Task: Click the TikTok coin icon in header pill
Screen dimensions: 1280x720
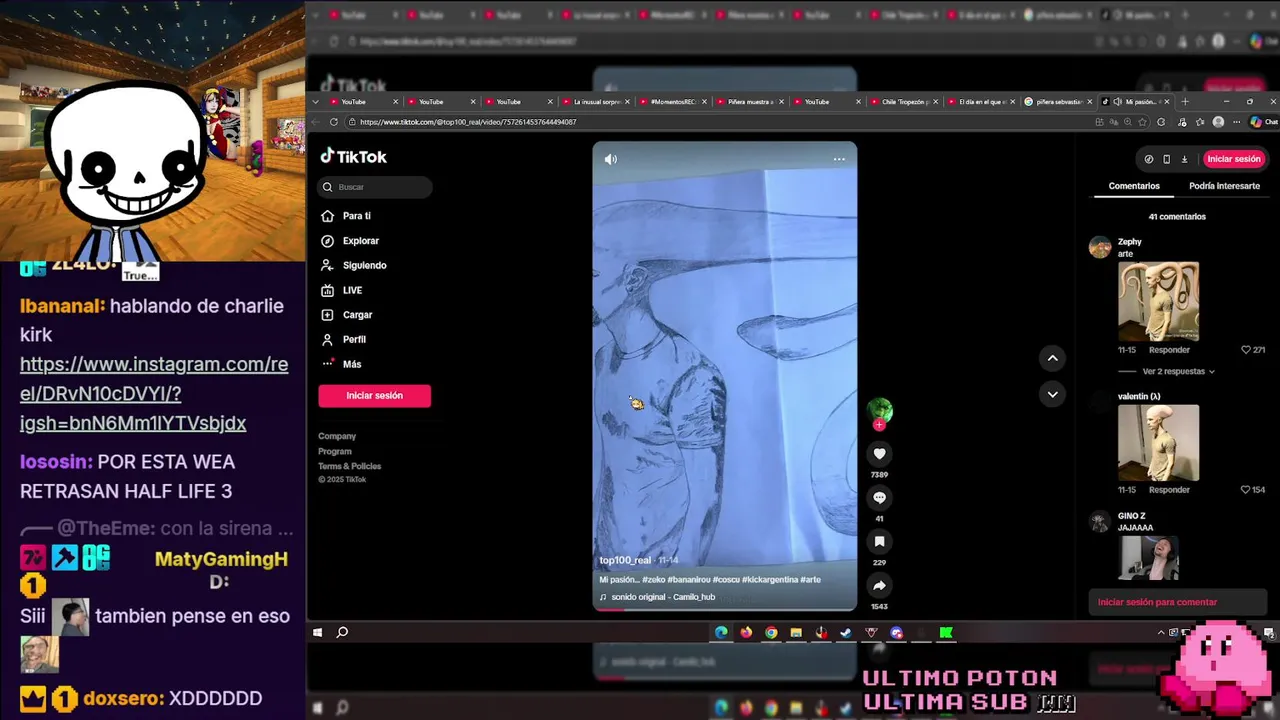Action: (x=1148, y=159)
